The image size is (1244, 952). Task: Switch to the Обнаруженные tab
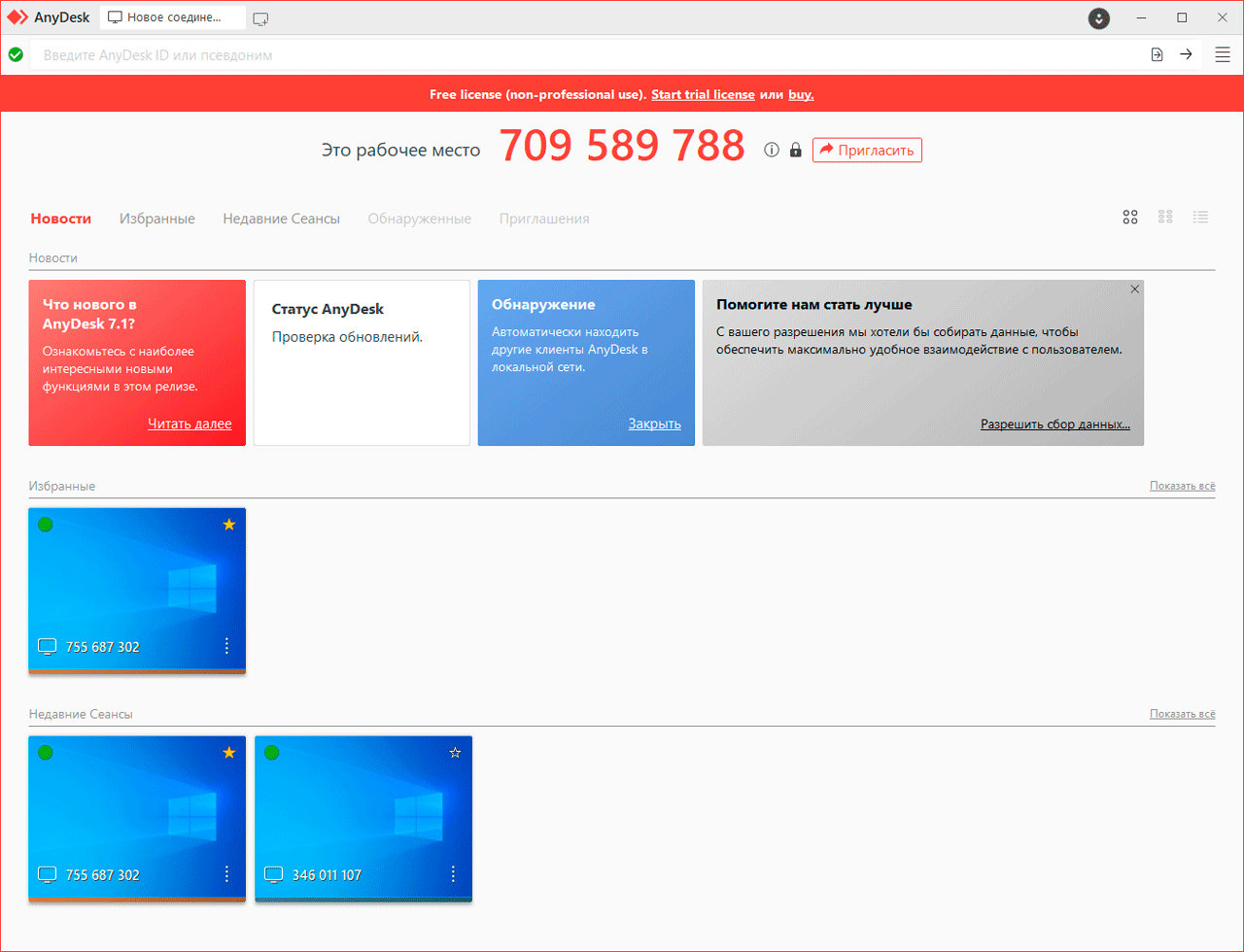pyautogui.click(x=420, y=219)
